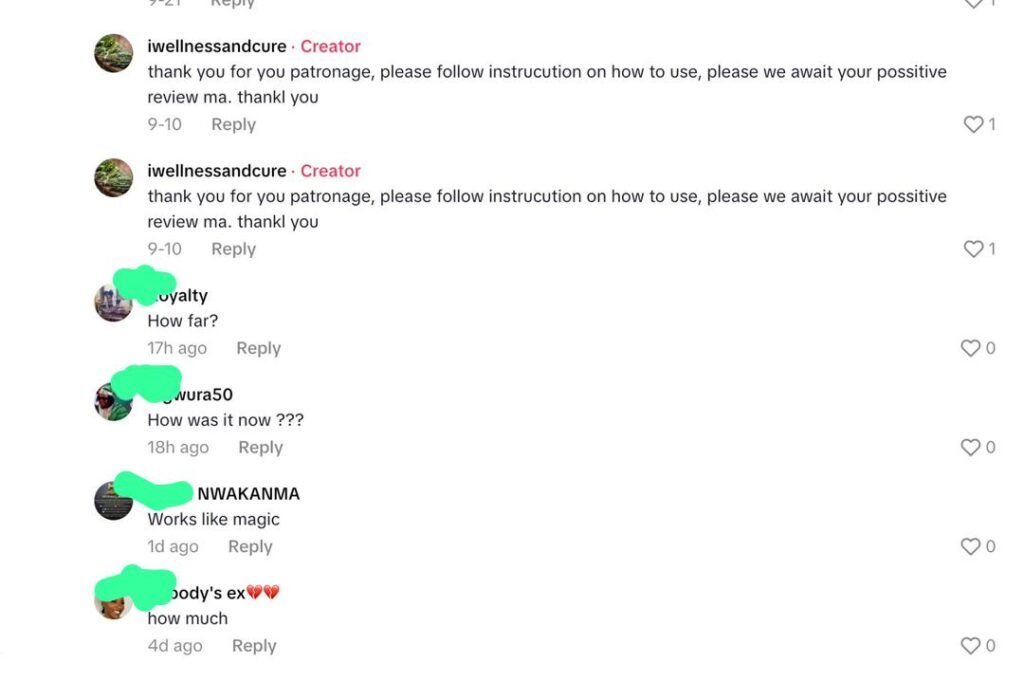Like the "Works like magic" comment

pyautogui.click(x=970, y=546)
